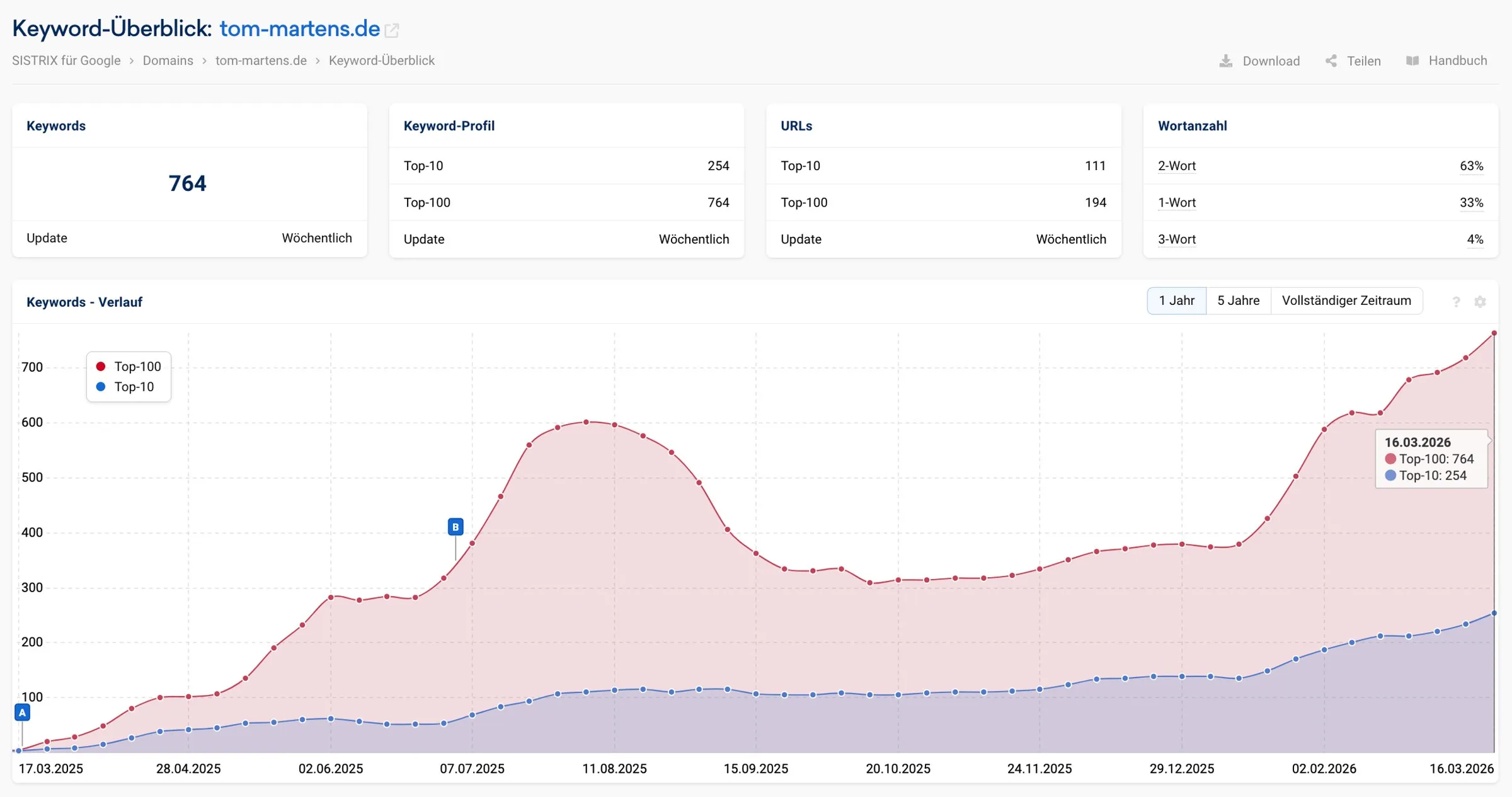Open chart settings gear icon
Image resolution: width=1512 pixels, height=797 pixels.
[x=1480, y=302]
